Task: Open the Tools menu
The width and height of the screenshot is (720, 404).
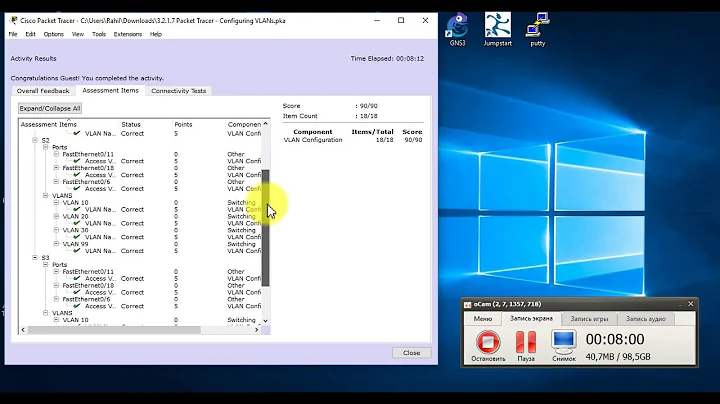Action: [x=99, y=34]
